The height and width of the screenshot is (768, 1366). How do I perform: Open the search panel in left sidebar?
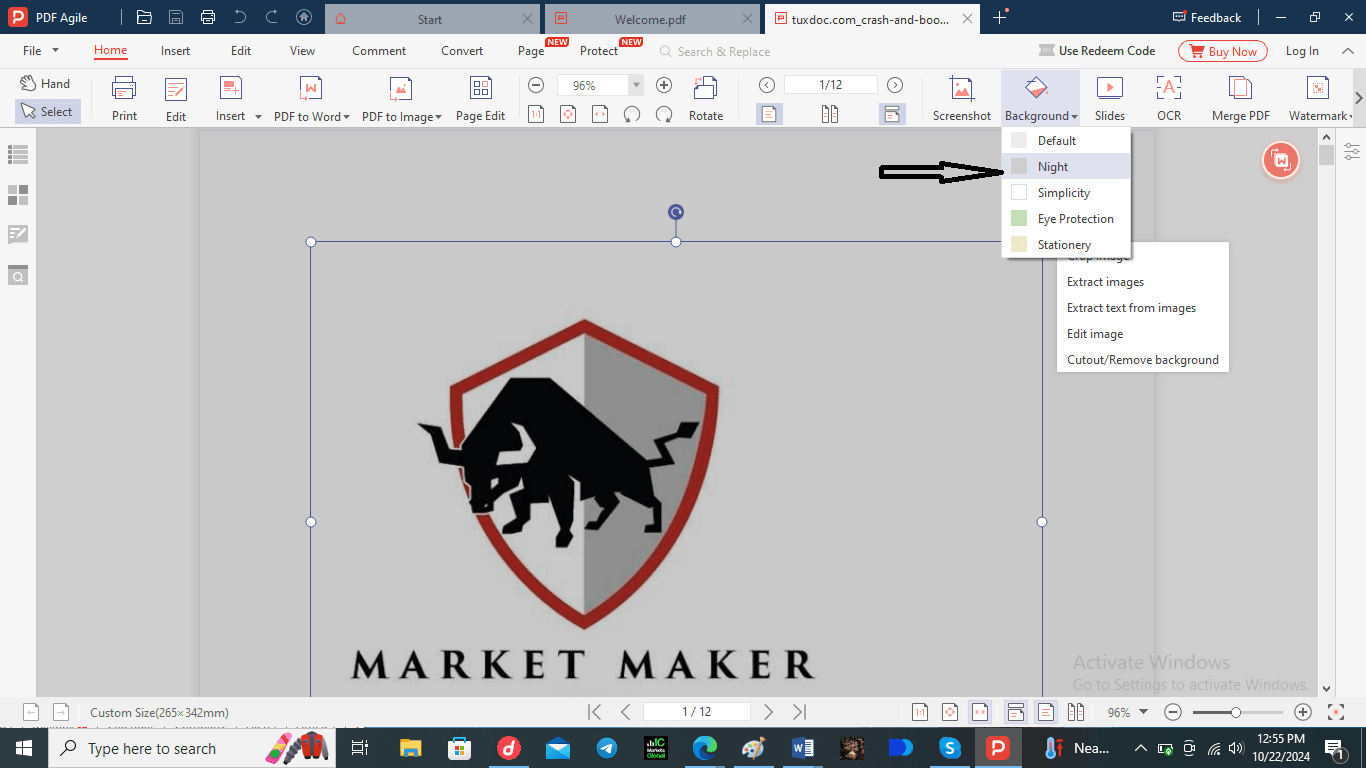[x=18, y=275]
